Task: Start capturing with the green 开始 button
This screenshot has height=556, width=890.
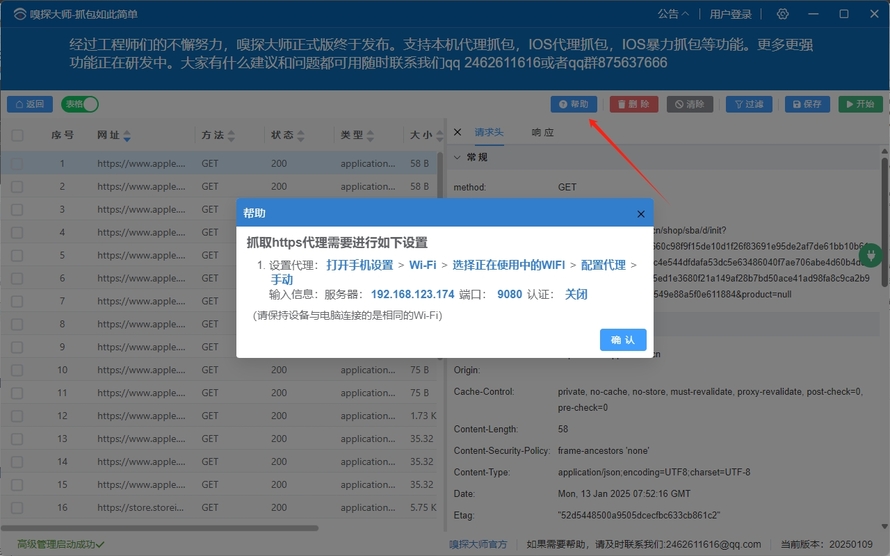Action: [x=860, y=104]
